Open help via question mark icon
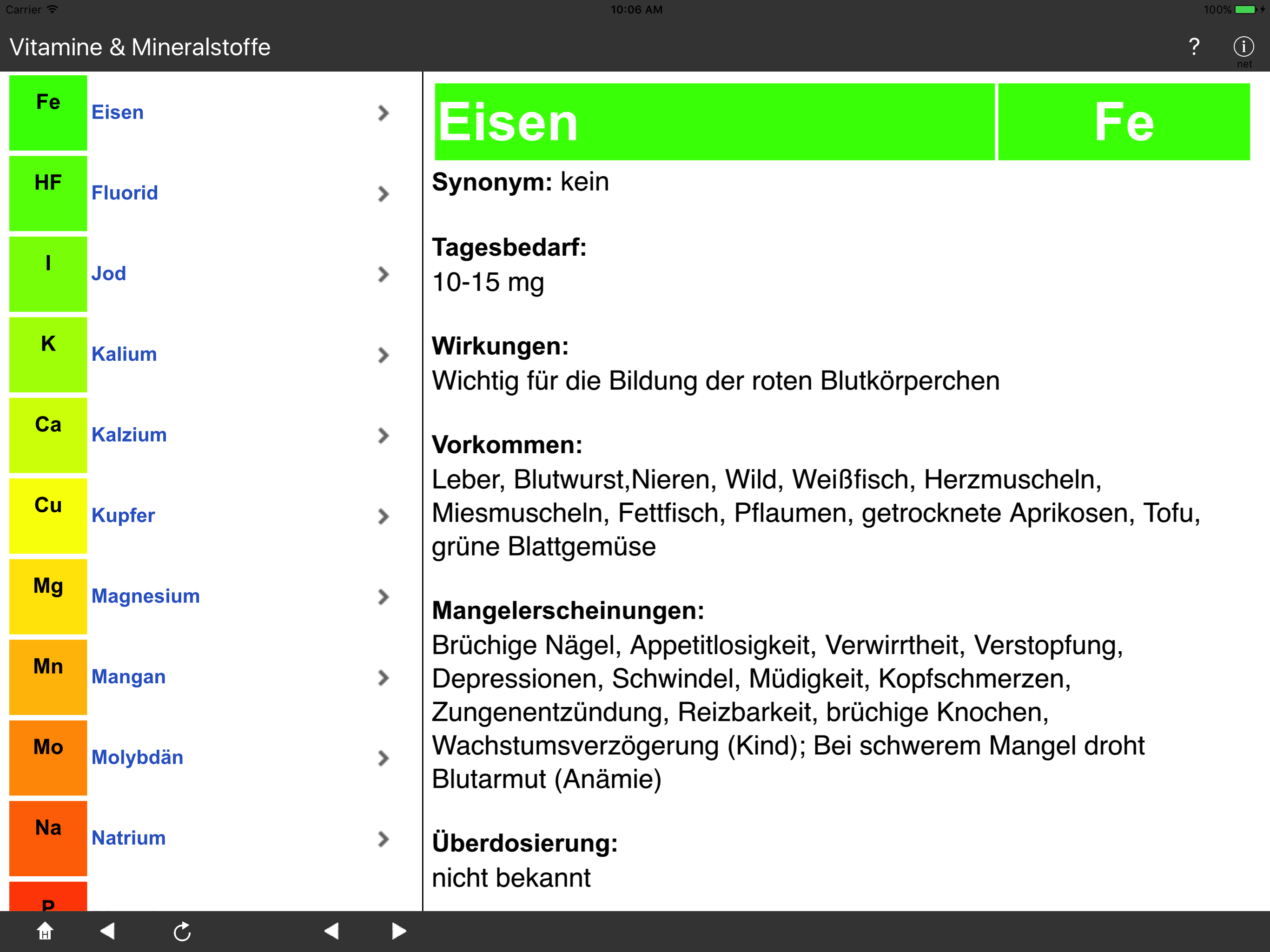 [1194, 46]
